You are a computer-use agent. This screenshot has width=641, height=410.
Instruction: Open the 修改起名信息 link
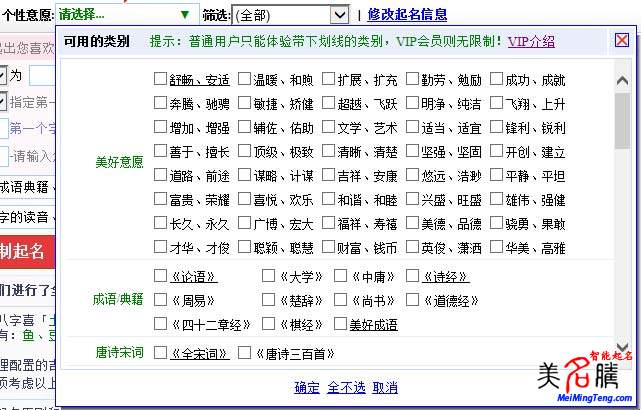[407, 15]
